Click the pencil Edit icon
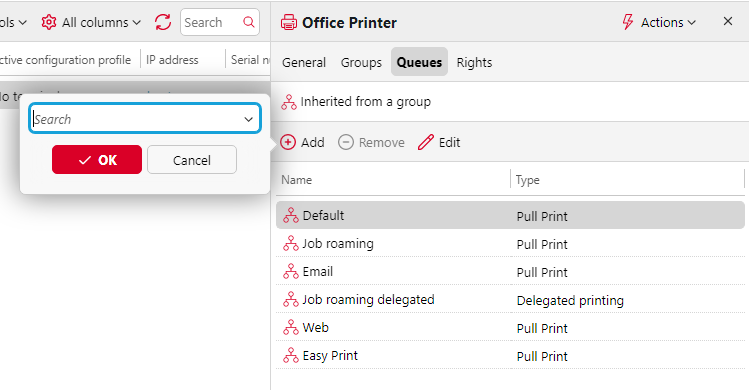This screenshot has width=749, height=390. tap(426, 142)
